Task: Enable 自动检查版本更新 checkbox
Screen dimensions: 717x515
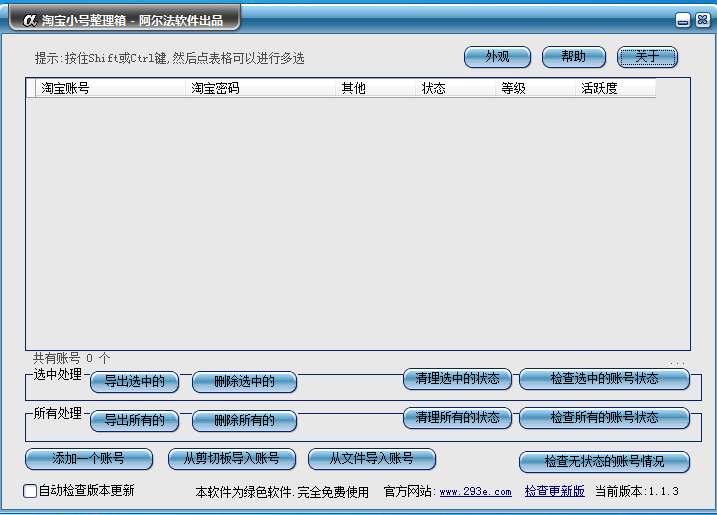Action: pos(30,491)
